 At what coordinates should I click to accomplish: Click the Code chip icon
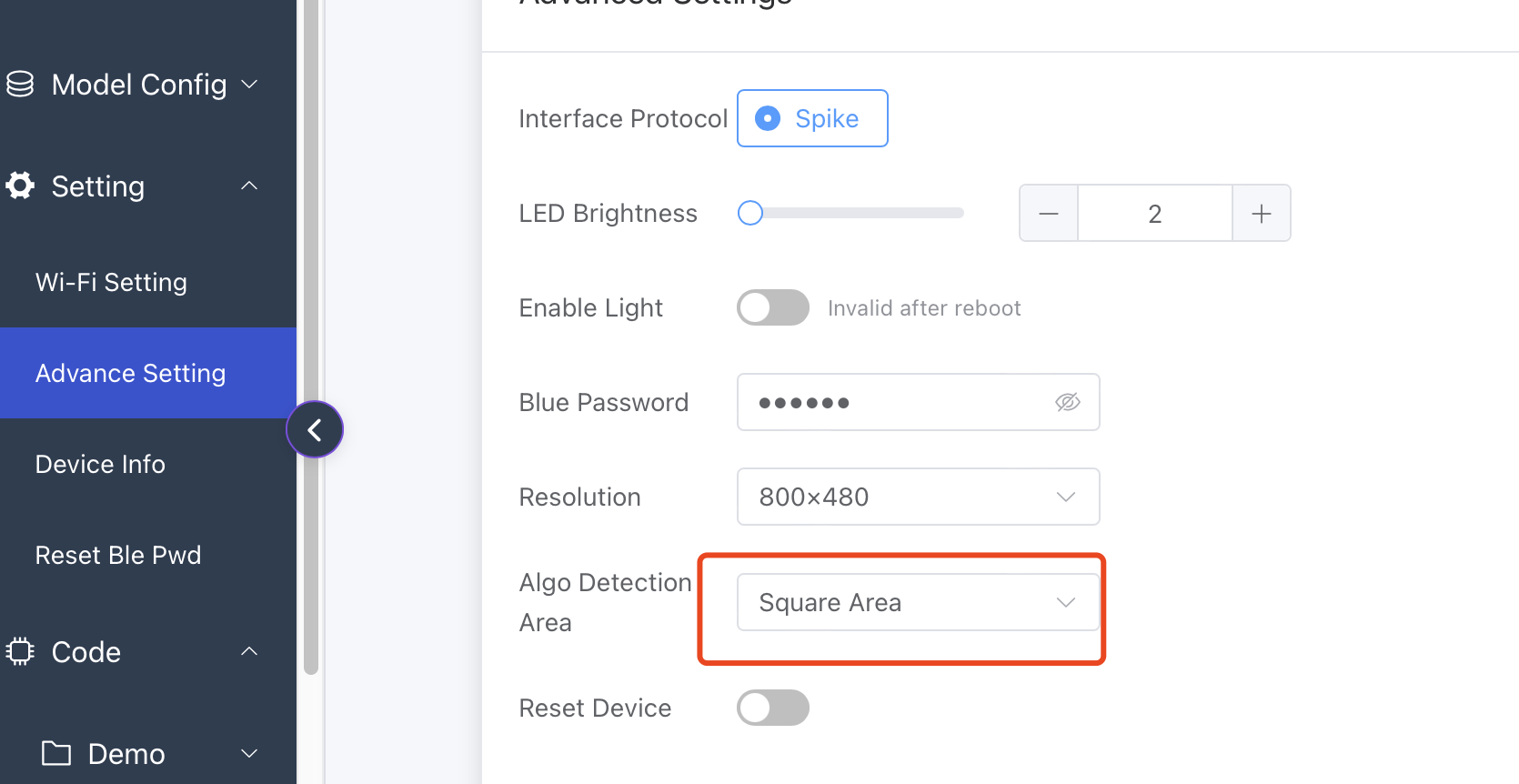tap(20, 651)
